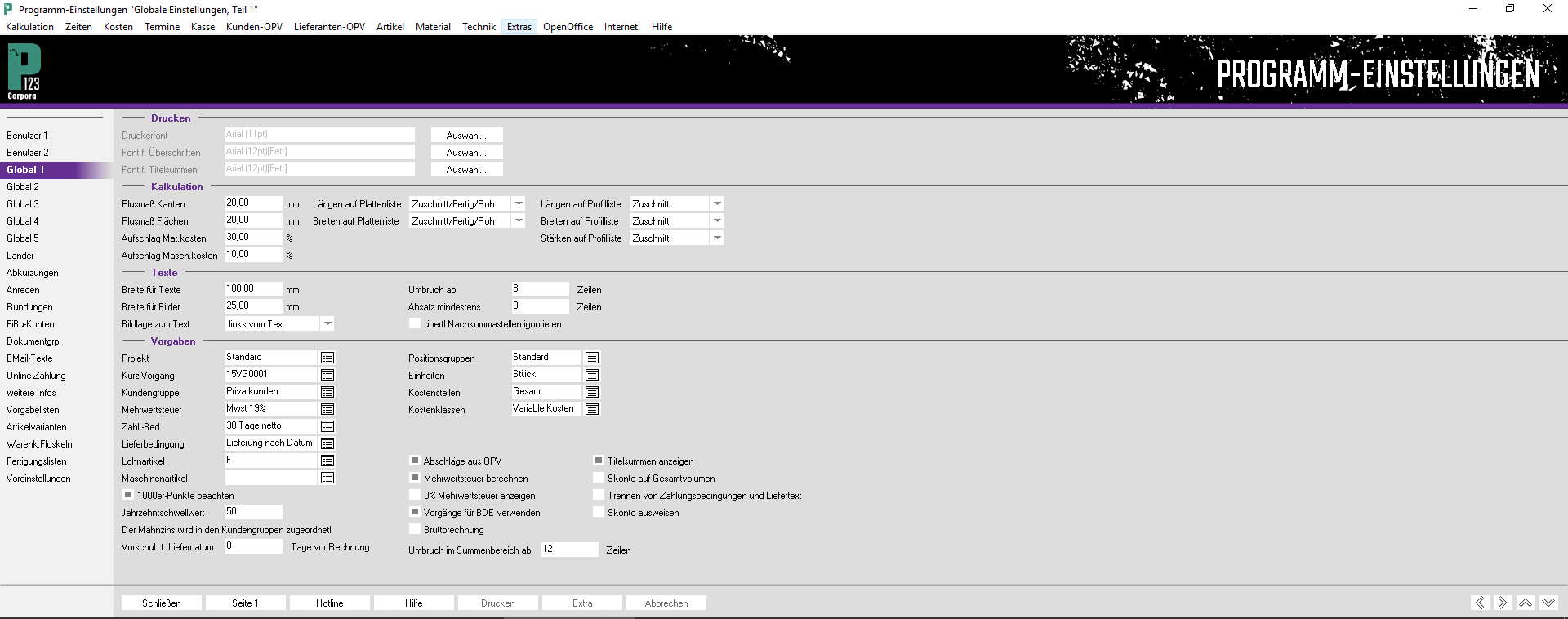Click Auswahl for Druckerfont

tap(466, 136)
